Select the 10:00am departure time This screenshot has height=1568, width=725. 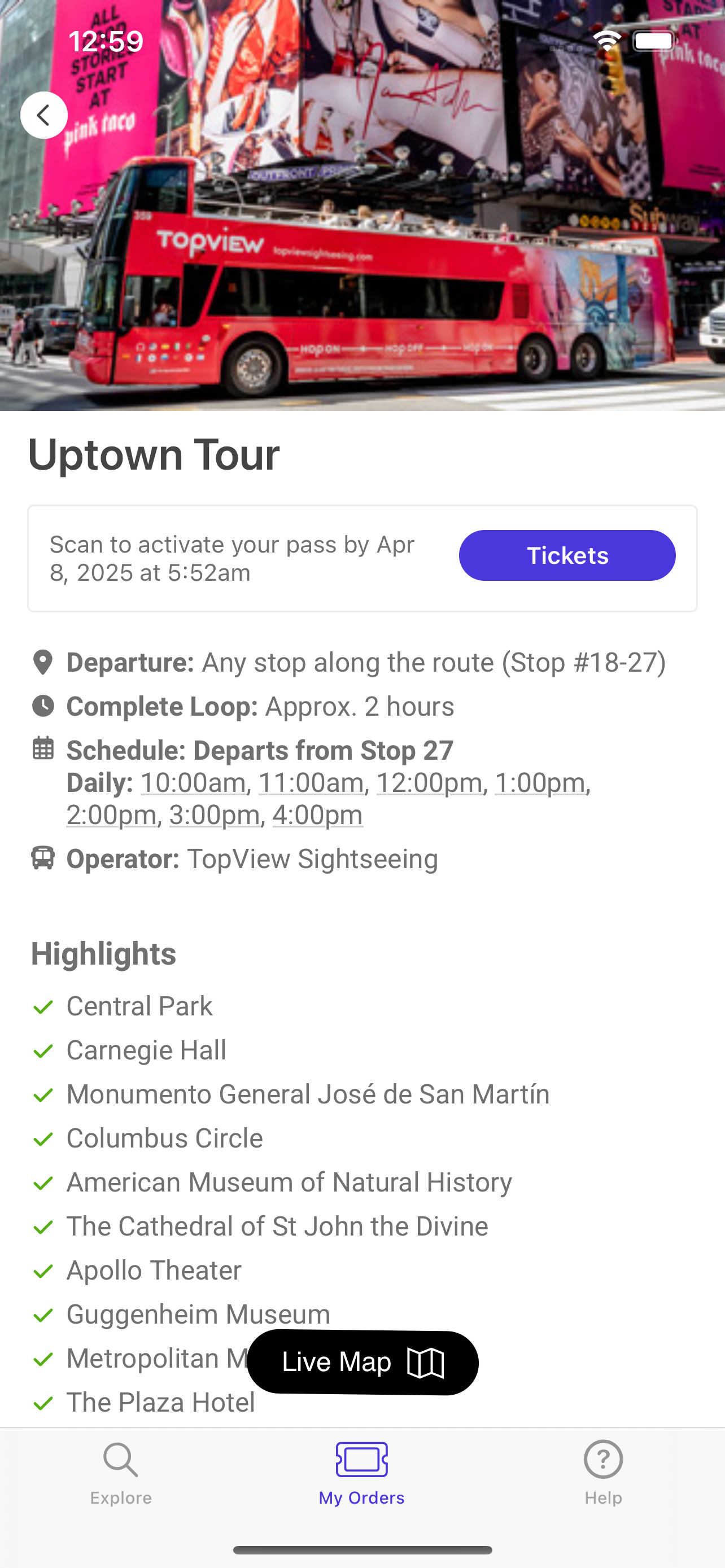tap(193, 783)
